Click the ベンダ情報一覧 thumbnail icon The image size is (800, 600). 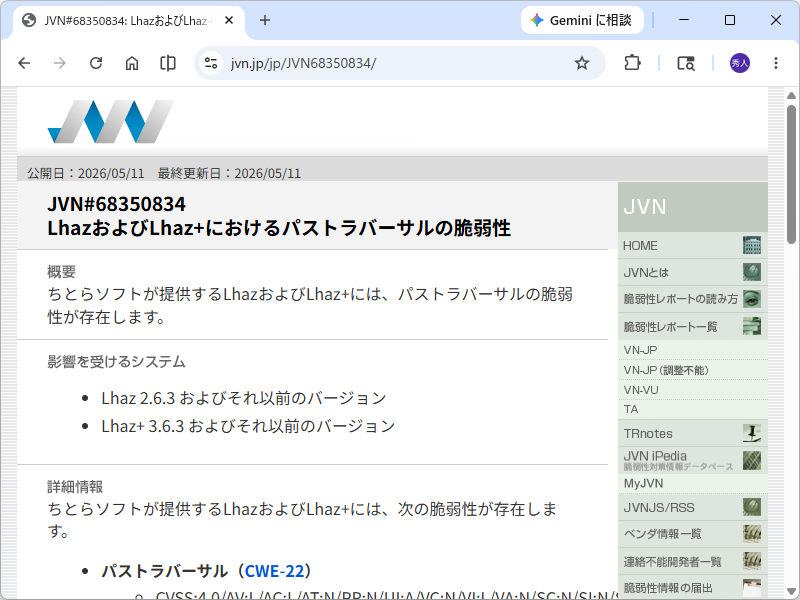click(x=752, y=534)
